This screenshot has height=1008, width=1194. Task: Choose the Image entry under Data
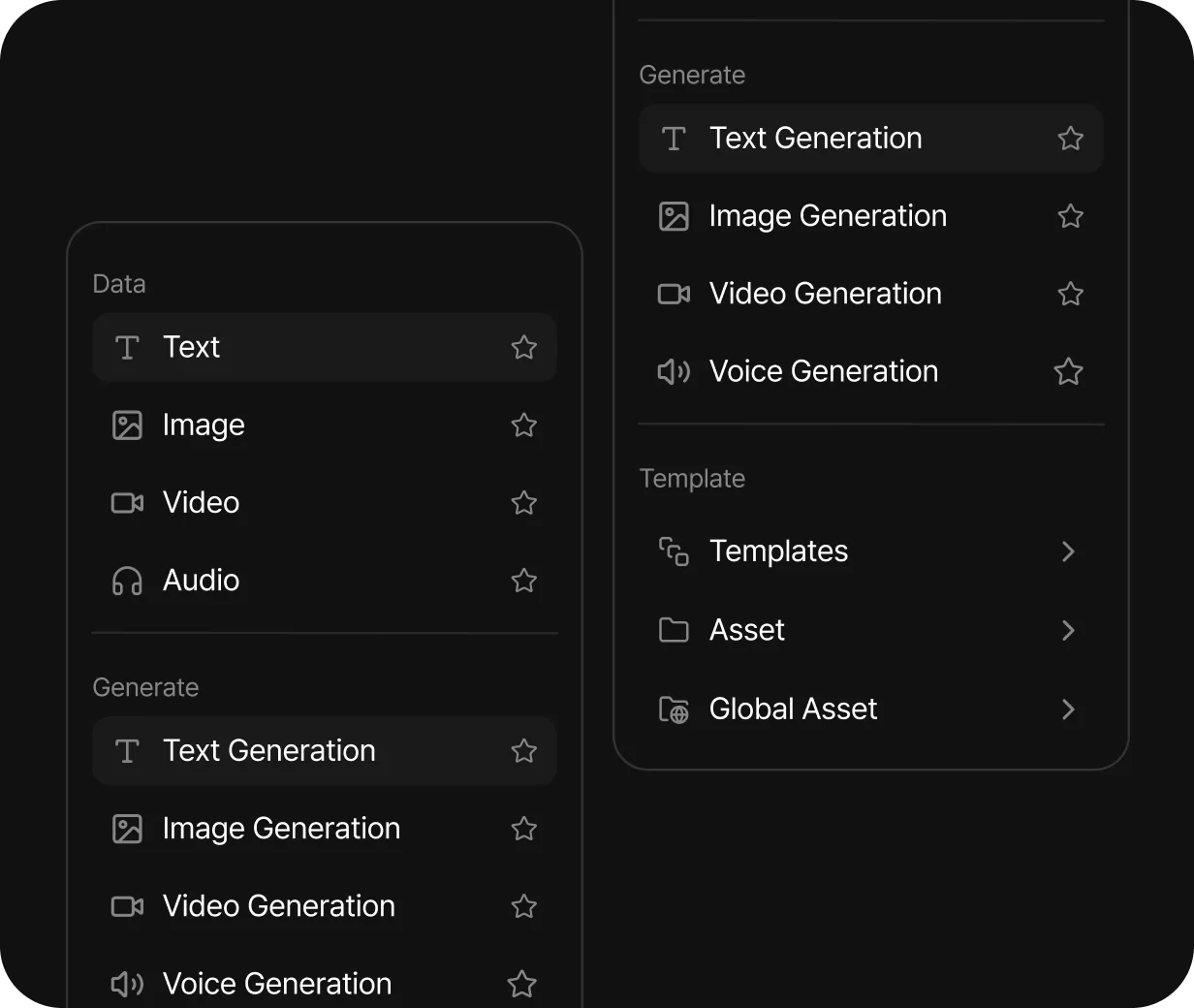click(325, 425)
